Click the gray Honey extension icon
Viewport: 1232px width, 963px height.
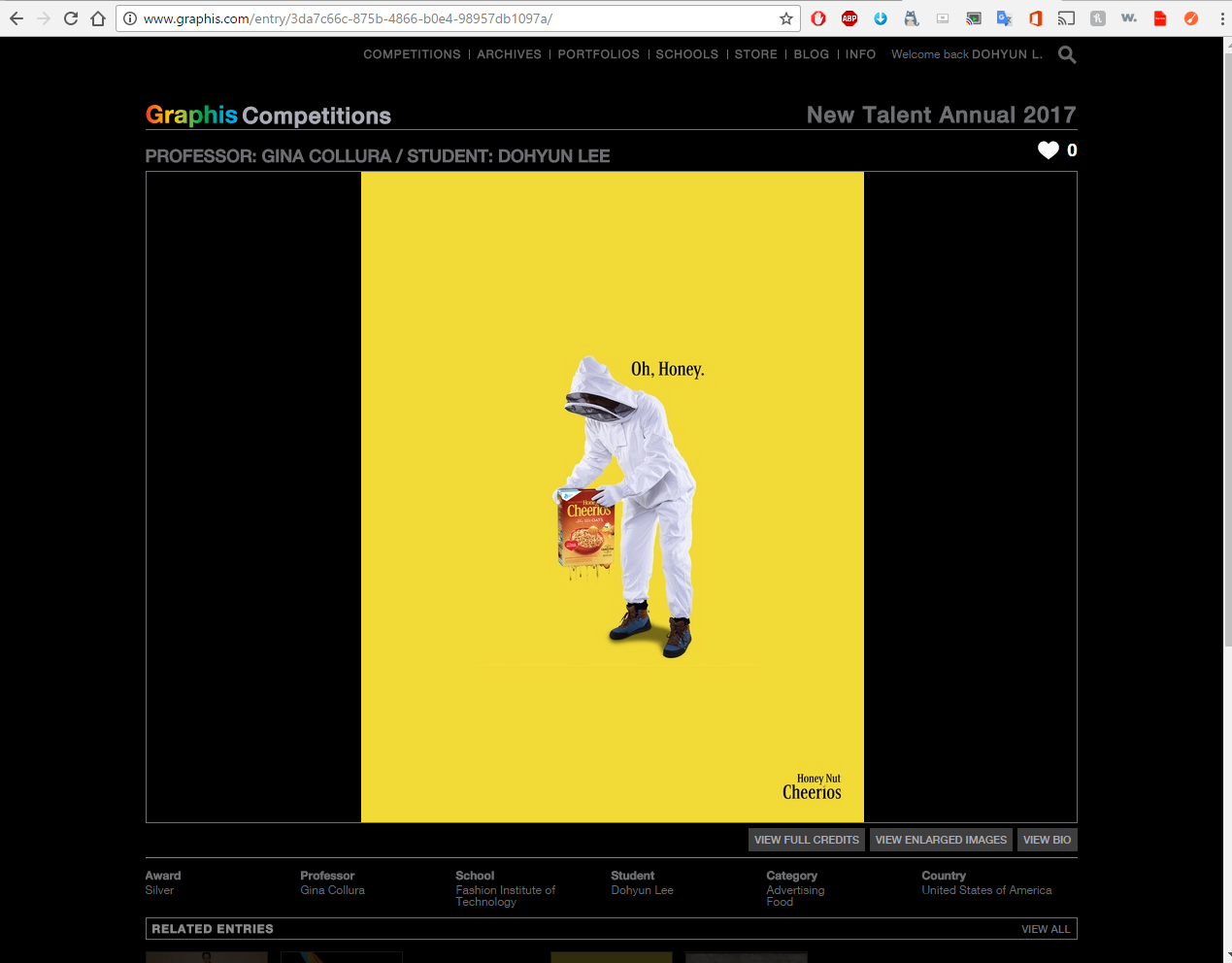1098,18
